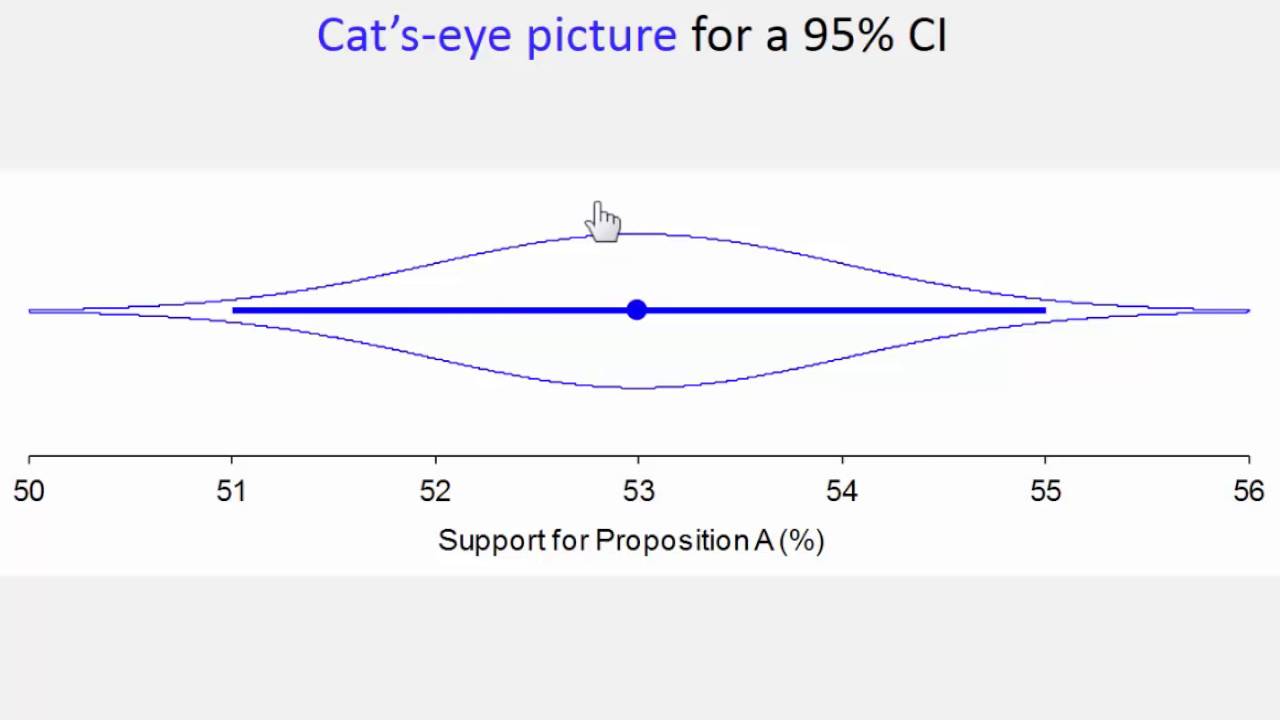1280x720 pixels.
Task: Click the axis tick label 56
Action: coord(1248,491)
